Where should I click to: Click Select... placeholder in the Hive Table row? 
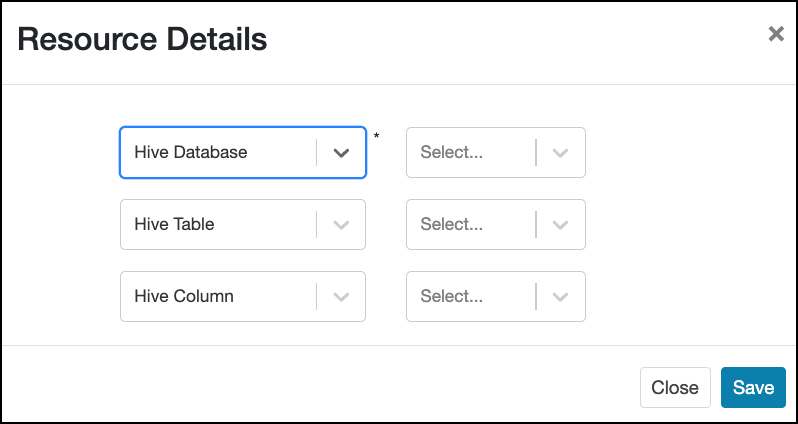pyautogui.click(x=452, y=225)
